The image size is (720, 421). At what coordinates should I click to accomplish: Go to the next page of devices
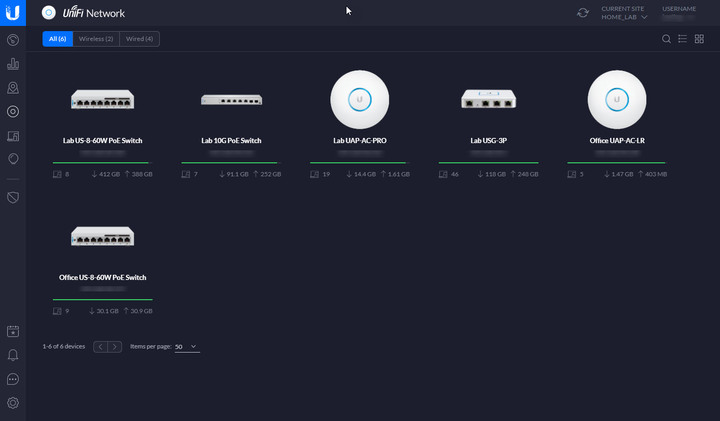tap(115, 347)
